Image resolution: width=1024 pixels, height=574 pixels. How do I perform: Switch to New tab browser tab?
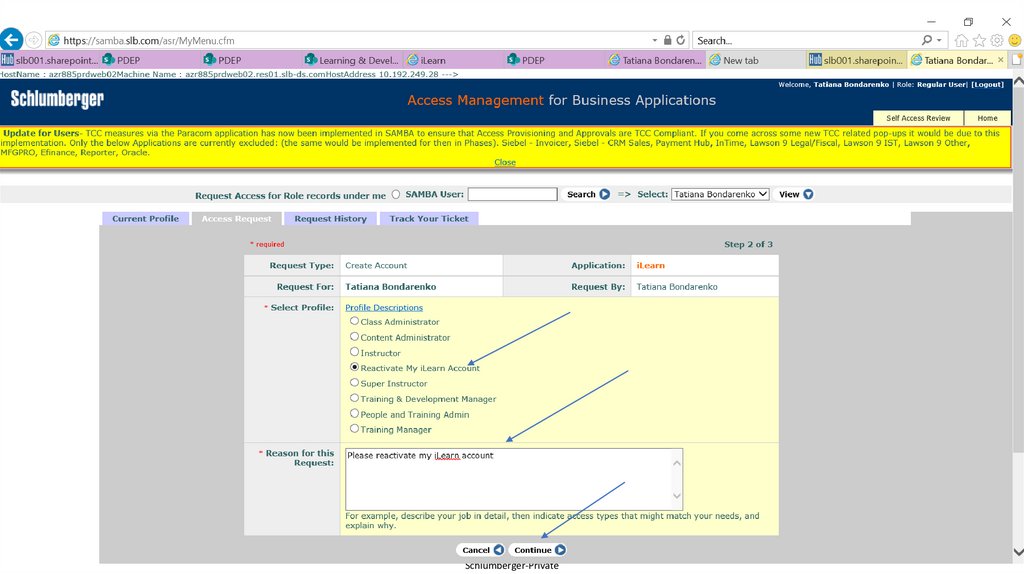(756, 60)
